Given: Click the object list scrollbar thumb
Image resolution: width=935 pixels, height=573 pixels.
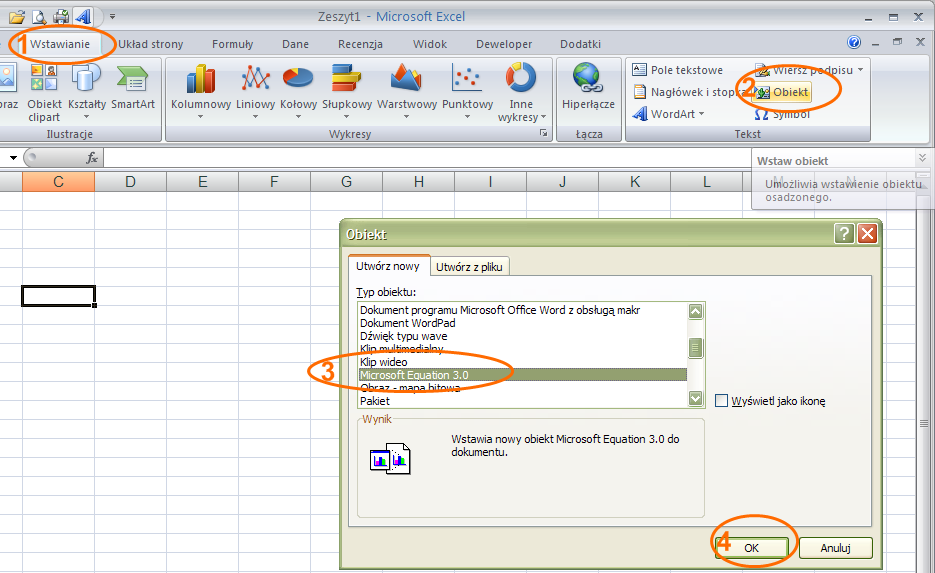Looking at the screenshot, I should click(695, 348).
